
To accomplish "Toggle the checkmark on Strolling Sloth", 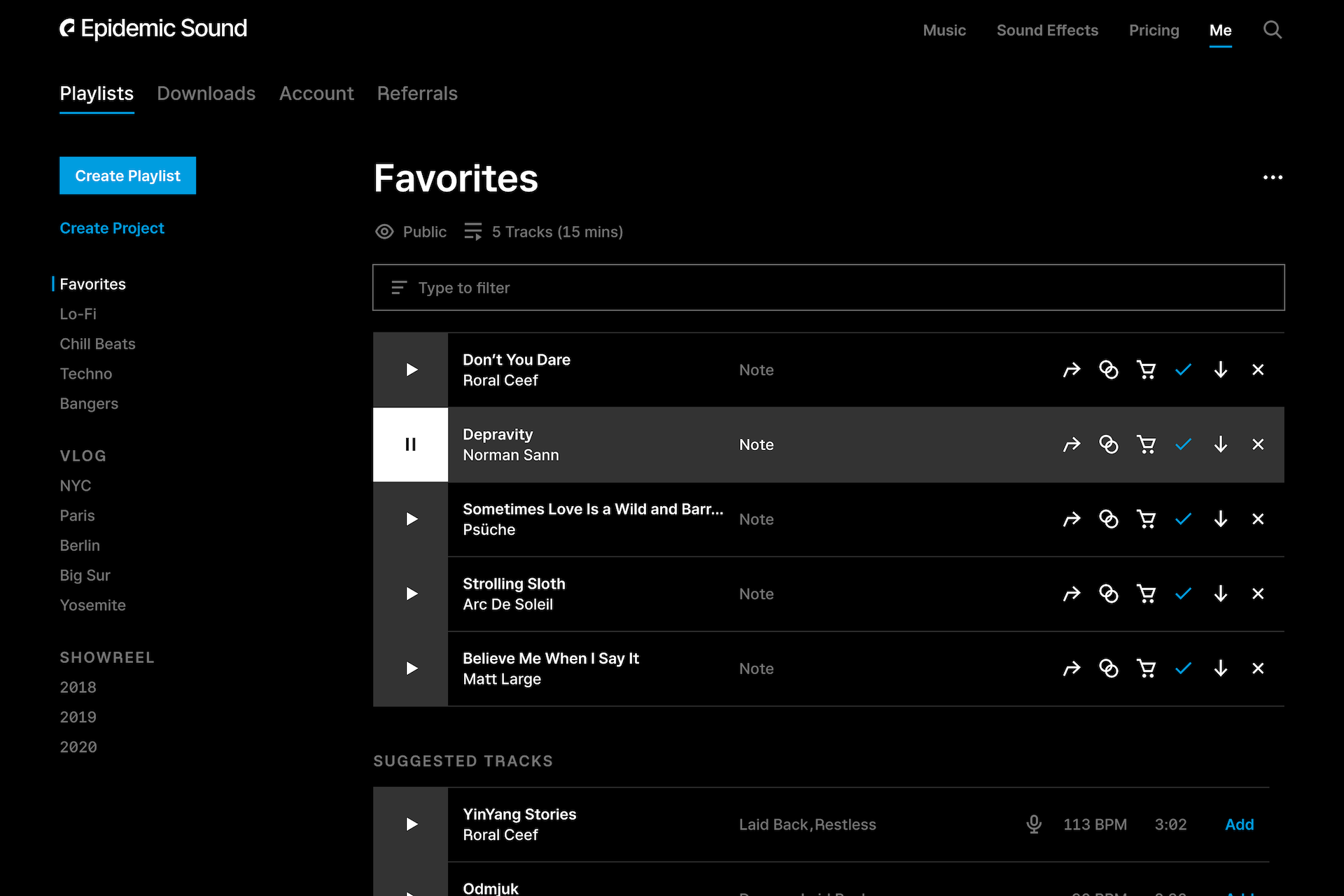I will (1183, 594).
